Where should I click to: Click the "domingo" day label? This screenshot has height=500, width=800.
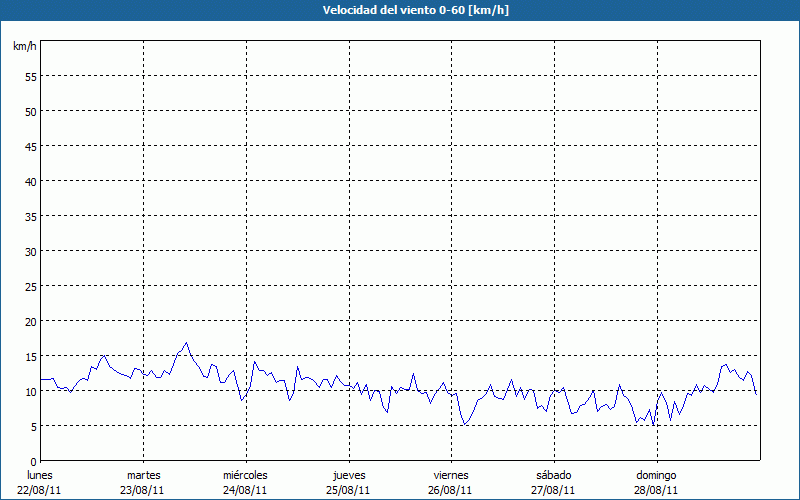[x=656, y=475]
